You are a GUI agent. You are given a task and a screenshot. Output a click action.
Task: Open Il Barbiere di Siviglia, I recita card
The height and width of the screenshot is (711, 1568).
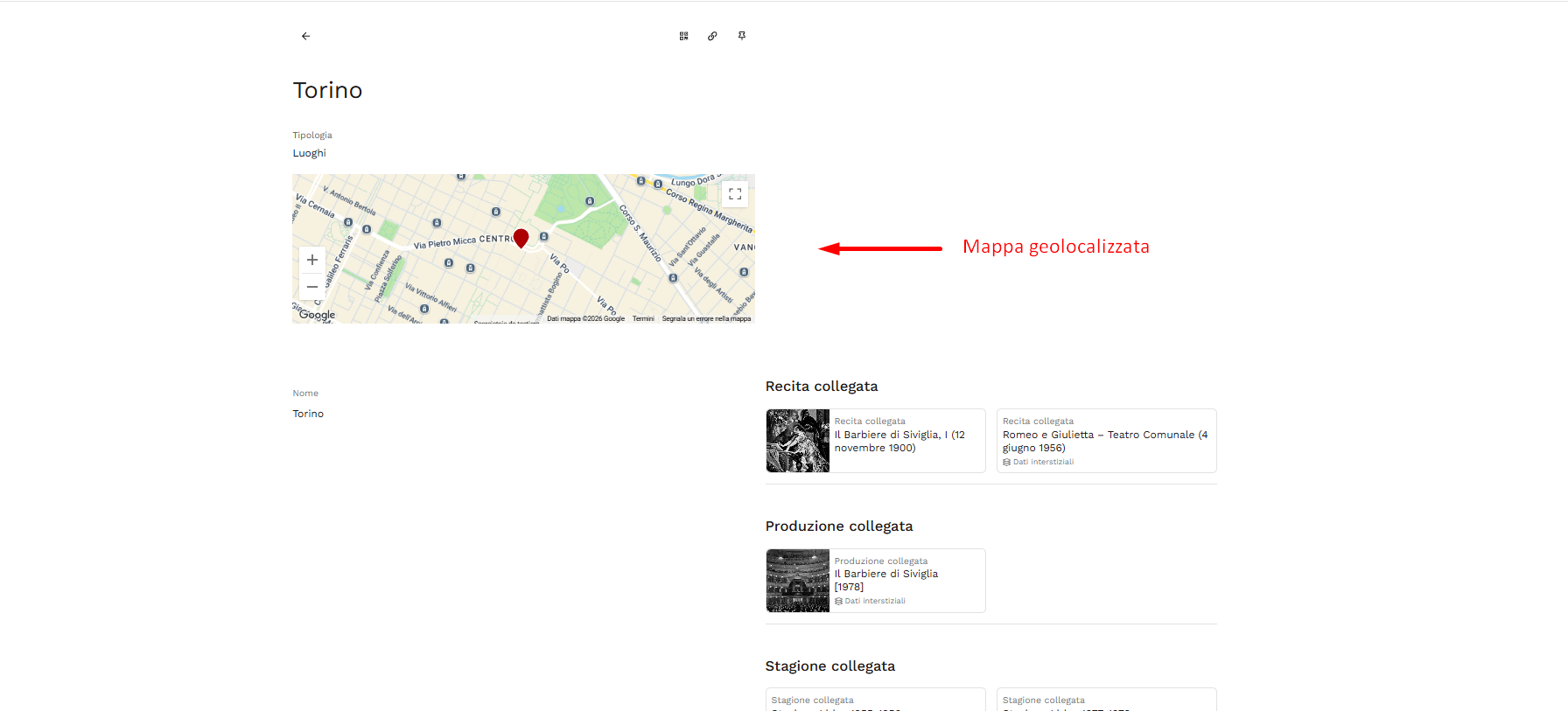click(876, 441)
